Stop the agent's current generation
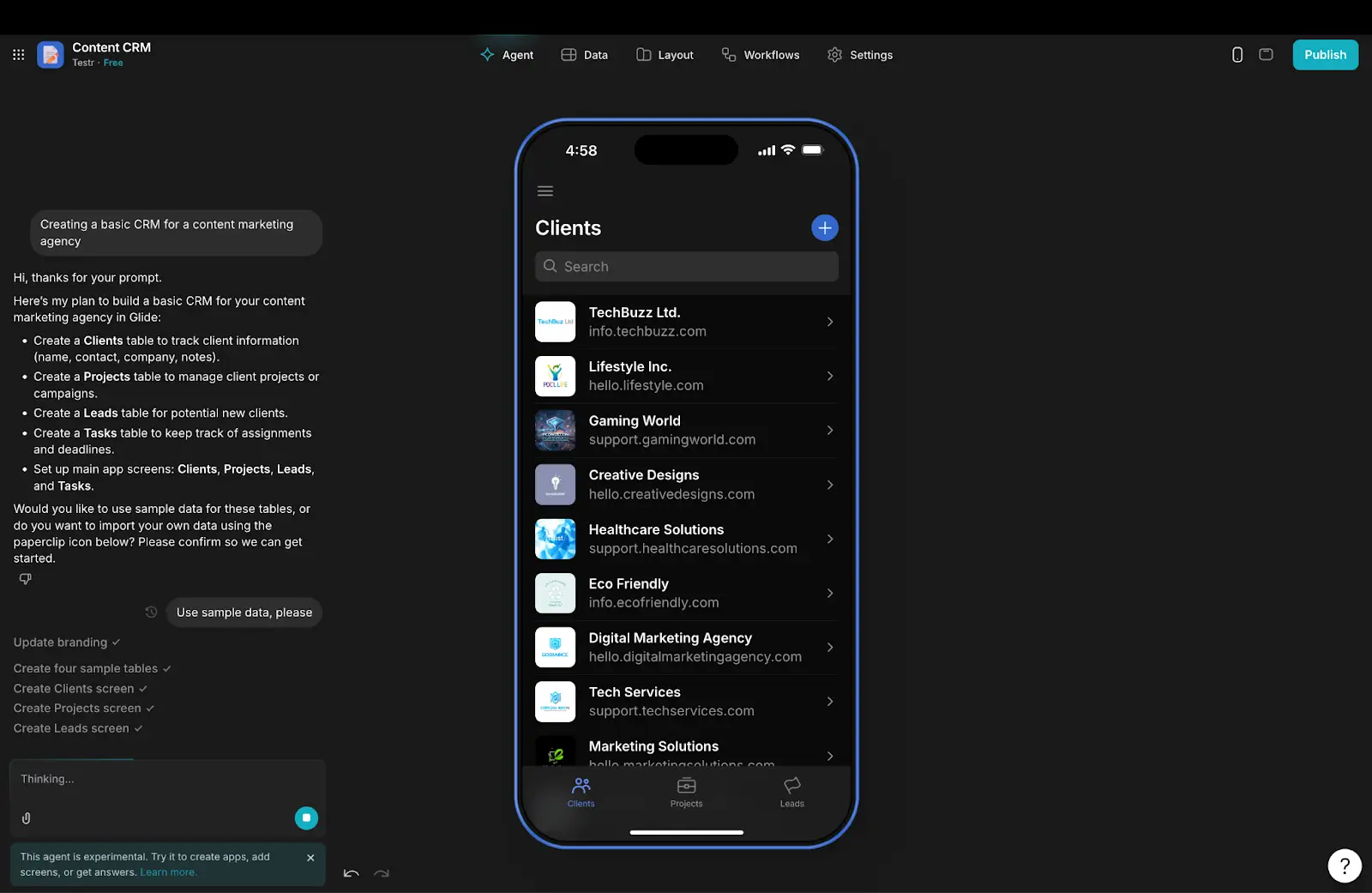Screen dimensions: 1372x893 pos(306,818)
